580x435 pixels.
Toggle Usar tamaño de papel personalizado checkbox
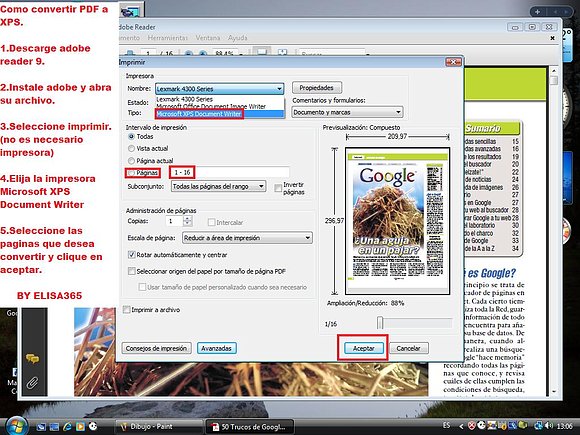[x=142, y=287]
